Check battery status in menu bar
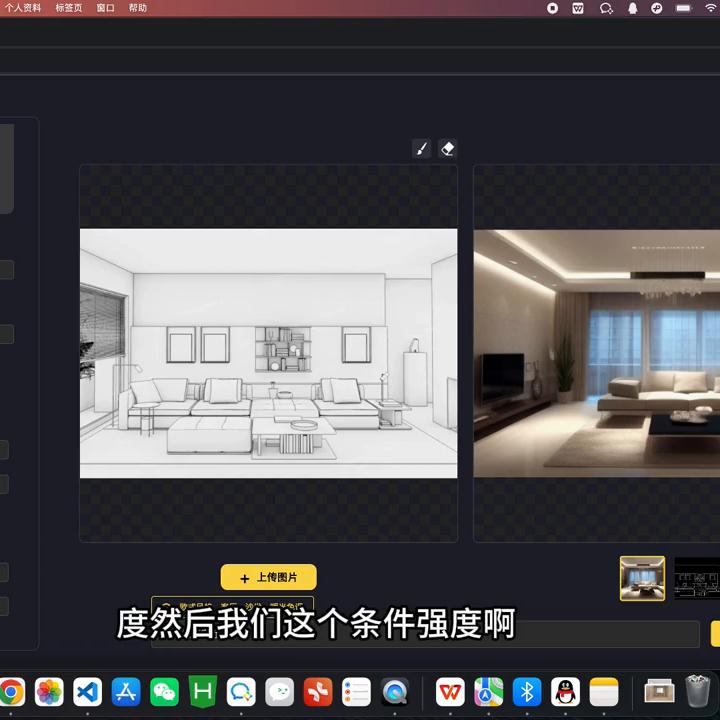 click(683, 8)
